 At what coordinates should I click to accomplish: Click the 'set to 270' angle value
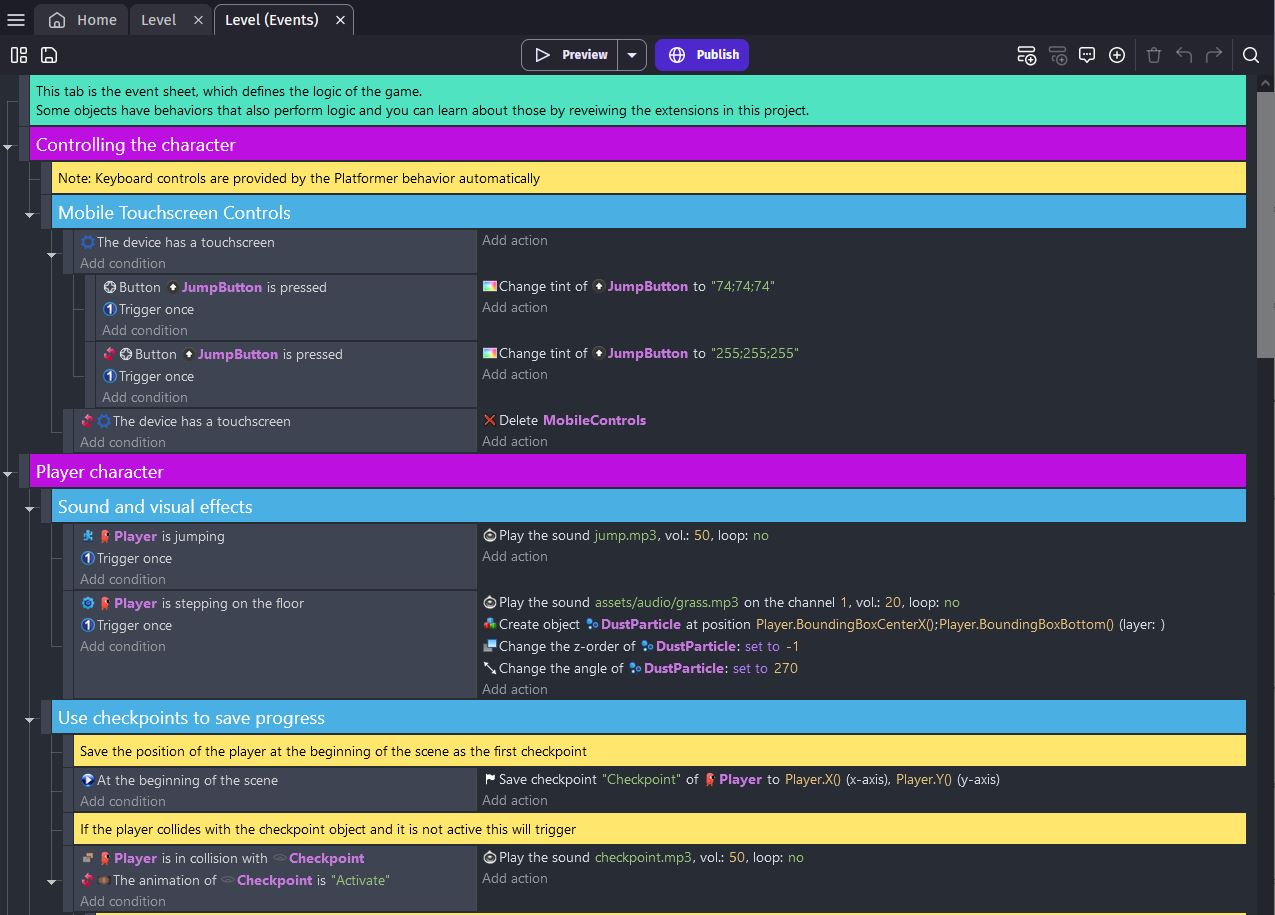tap(765, 668)
